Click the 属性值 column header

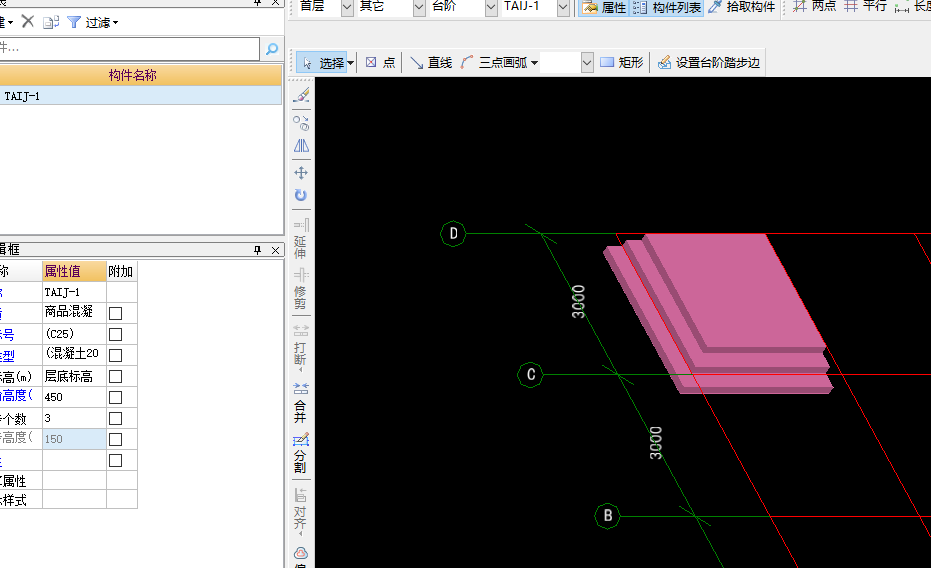74,271
